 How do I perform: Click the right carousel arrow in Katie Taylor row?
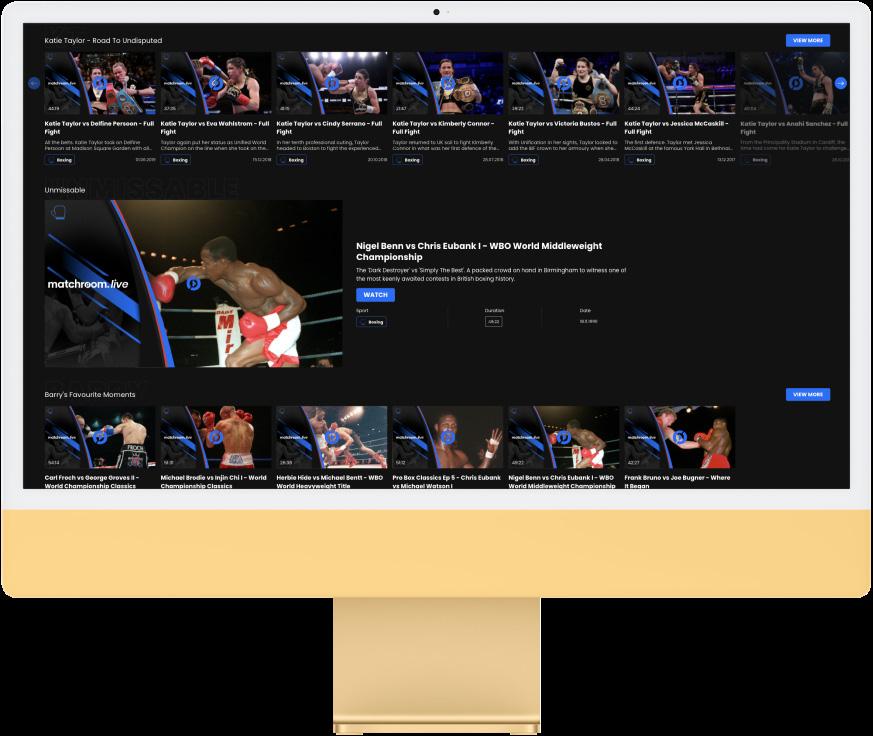coord(841,83)
